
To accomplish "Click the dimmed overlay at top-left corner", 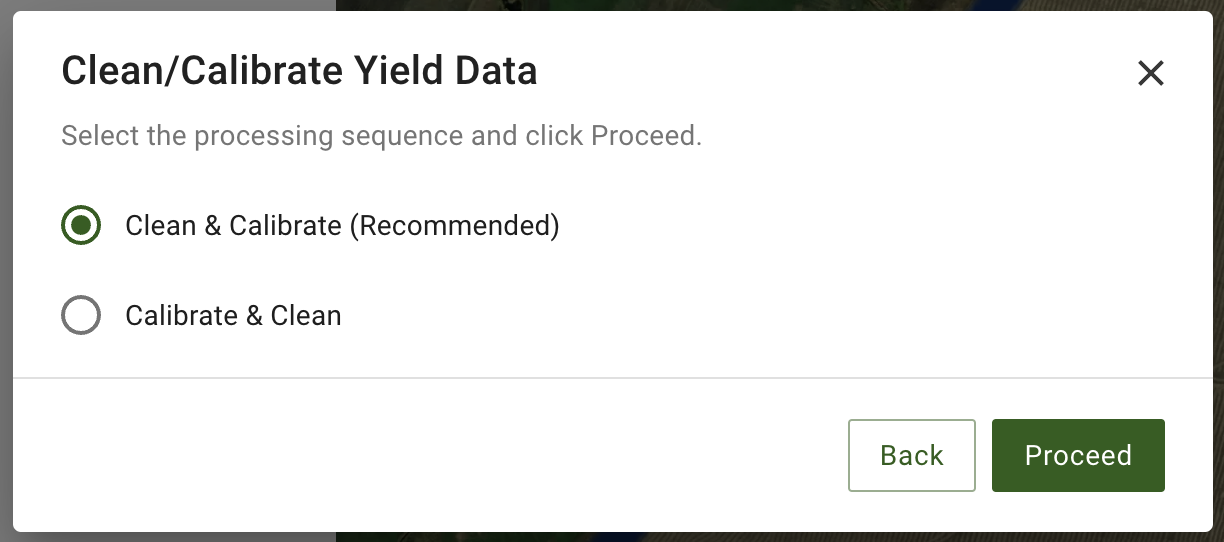I will (5, 5).
